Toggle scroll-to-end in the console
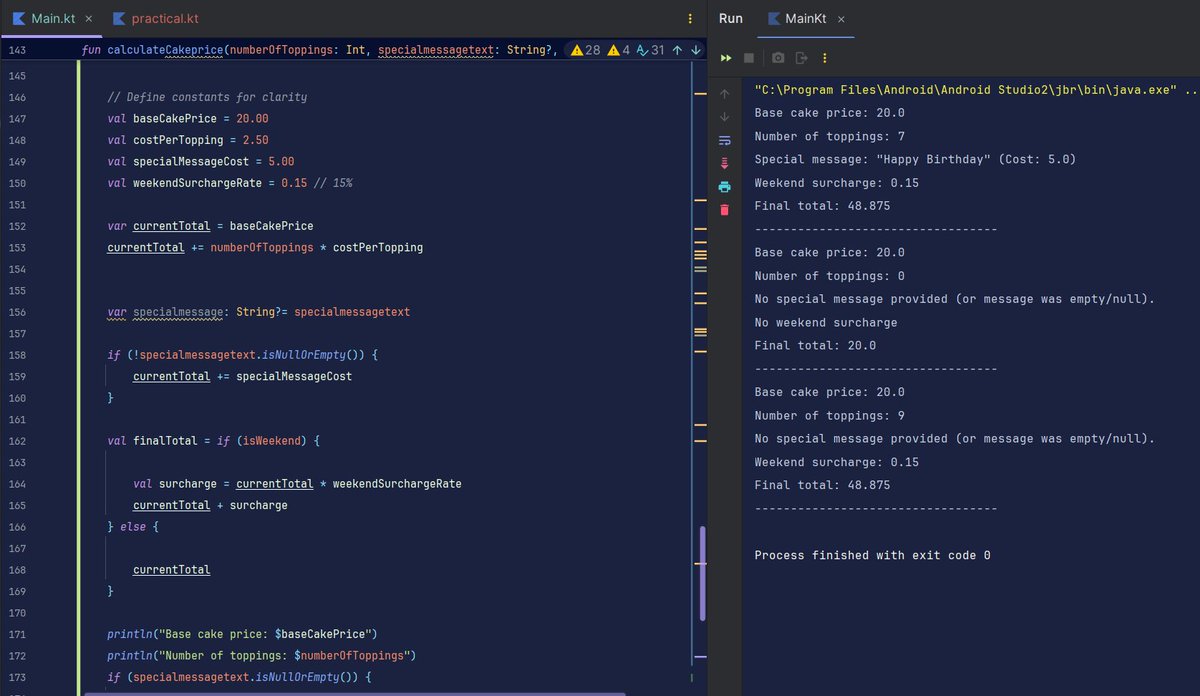The height and width of the screenshot is (696, 1200). point(723,163)
